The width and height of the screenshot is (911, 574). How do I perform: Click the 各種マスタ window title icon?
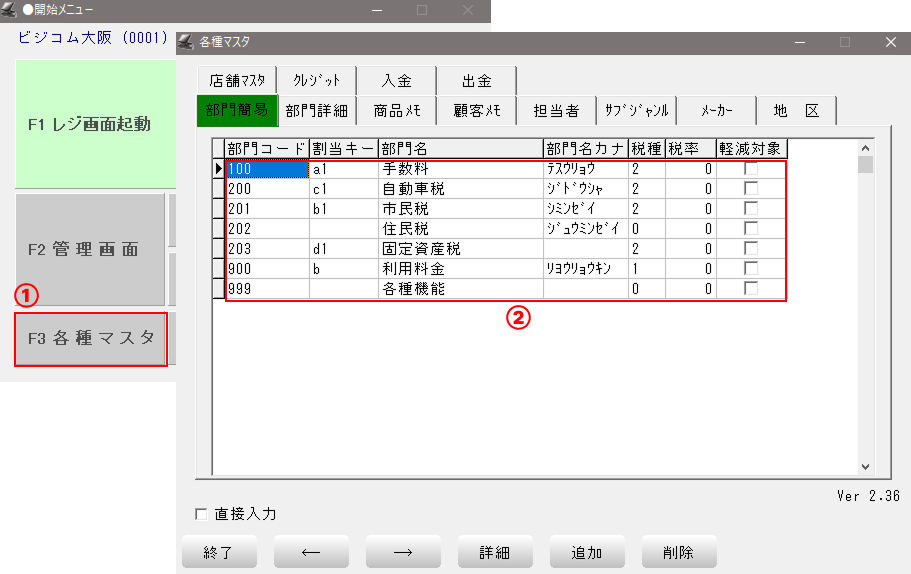pos(186,42)
